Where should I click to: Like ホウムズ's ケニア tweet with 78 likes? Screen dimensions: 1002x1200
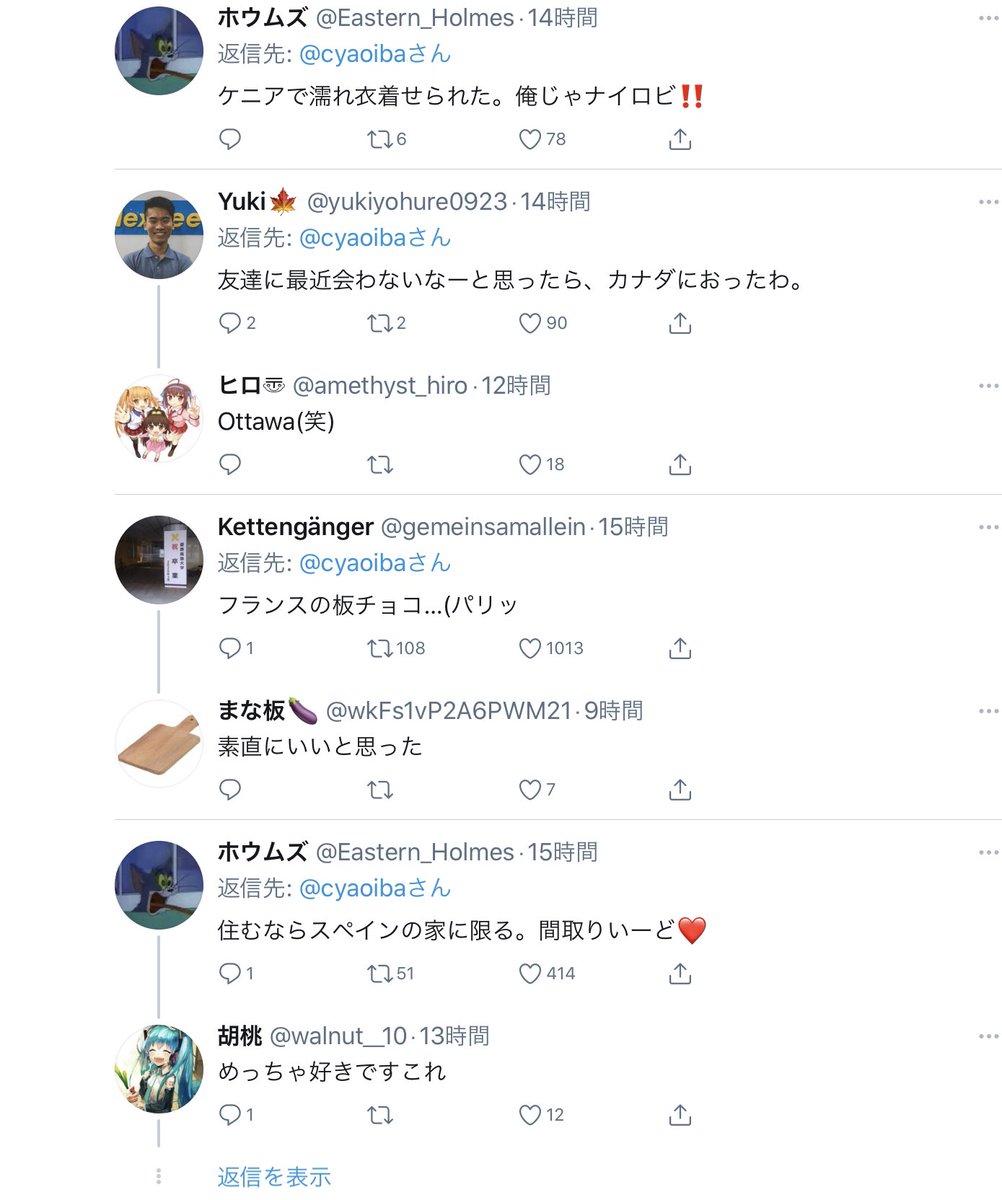click(x=530, y=139)
